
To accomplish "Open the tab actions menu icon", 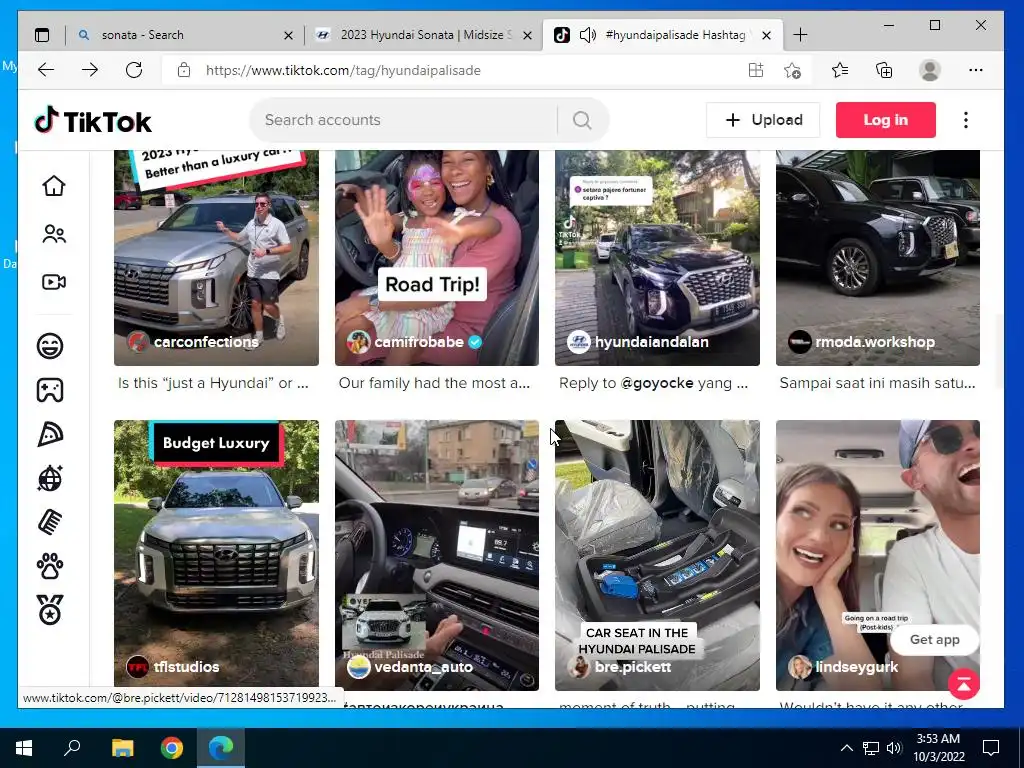I will click(x=42, y=35).
